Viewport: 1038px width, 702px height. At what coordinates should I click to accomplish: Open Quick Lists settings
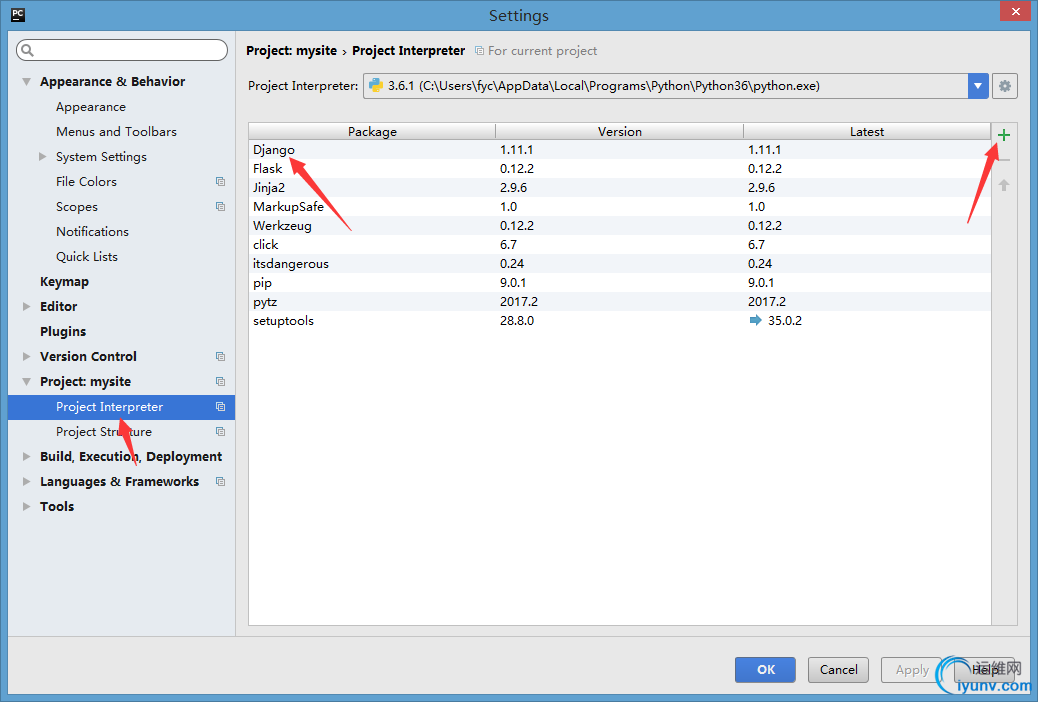pyautogui.click(x=87, y=256)
